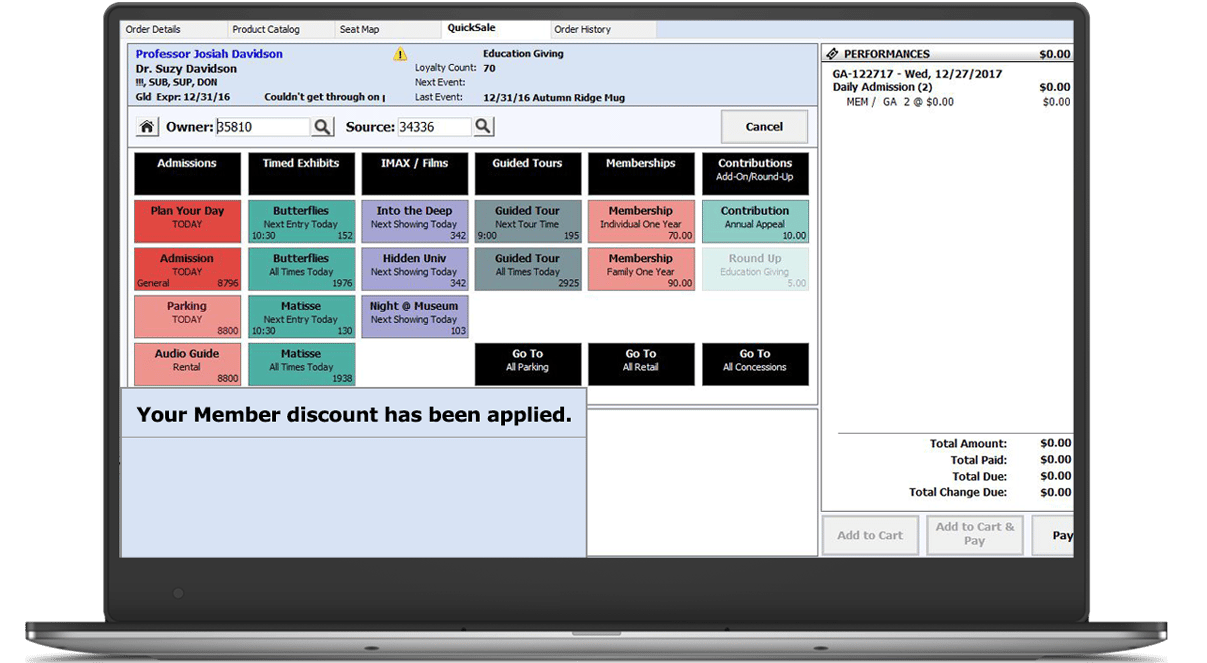
Task: Click the Add to Cart & Pay button
Action: (973, 535)
